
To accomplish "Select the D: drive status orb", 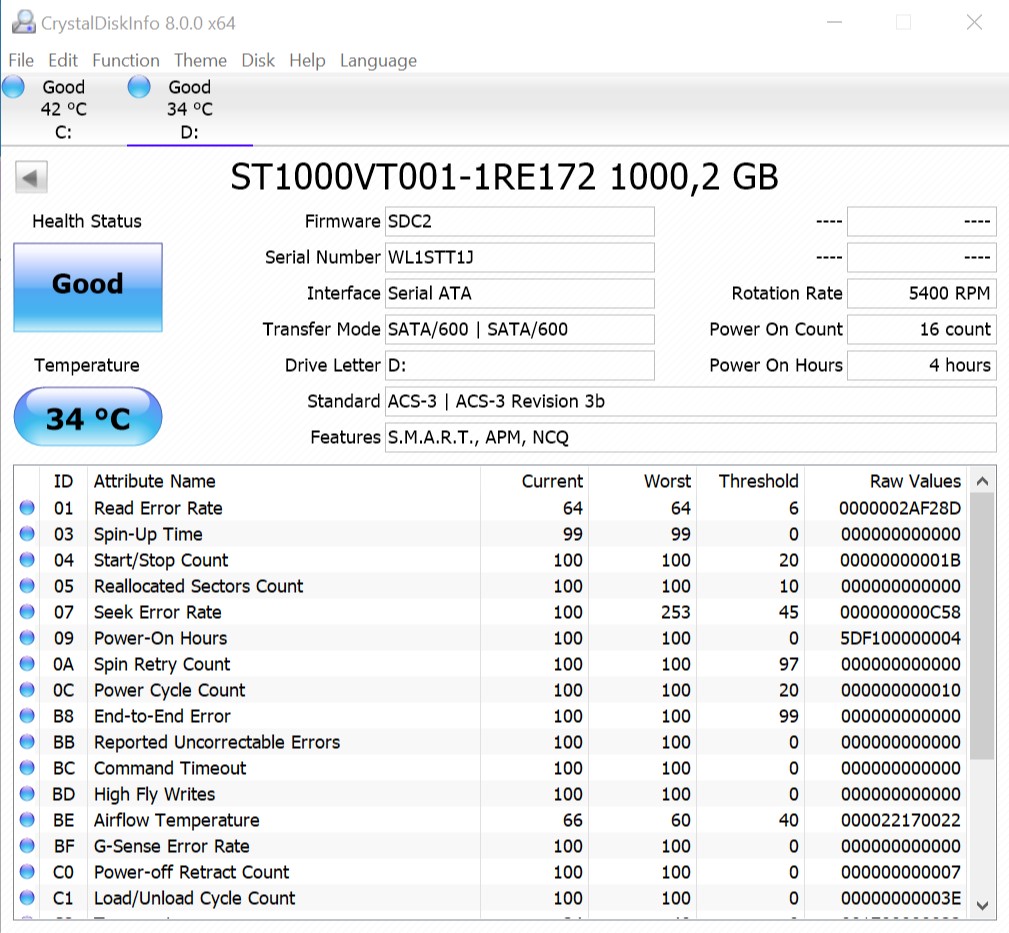I will (x=139, y=87).
